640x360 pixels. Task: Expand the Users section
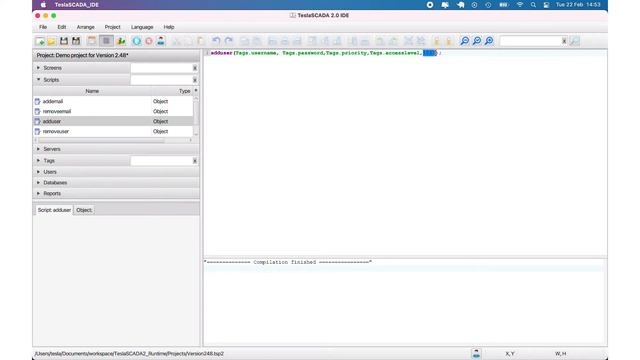click(x=38, y=172)
